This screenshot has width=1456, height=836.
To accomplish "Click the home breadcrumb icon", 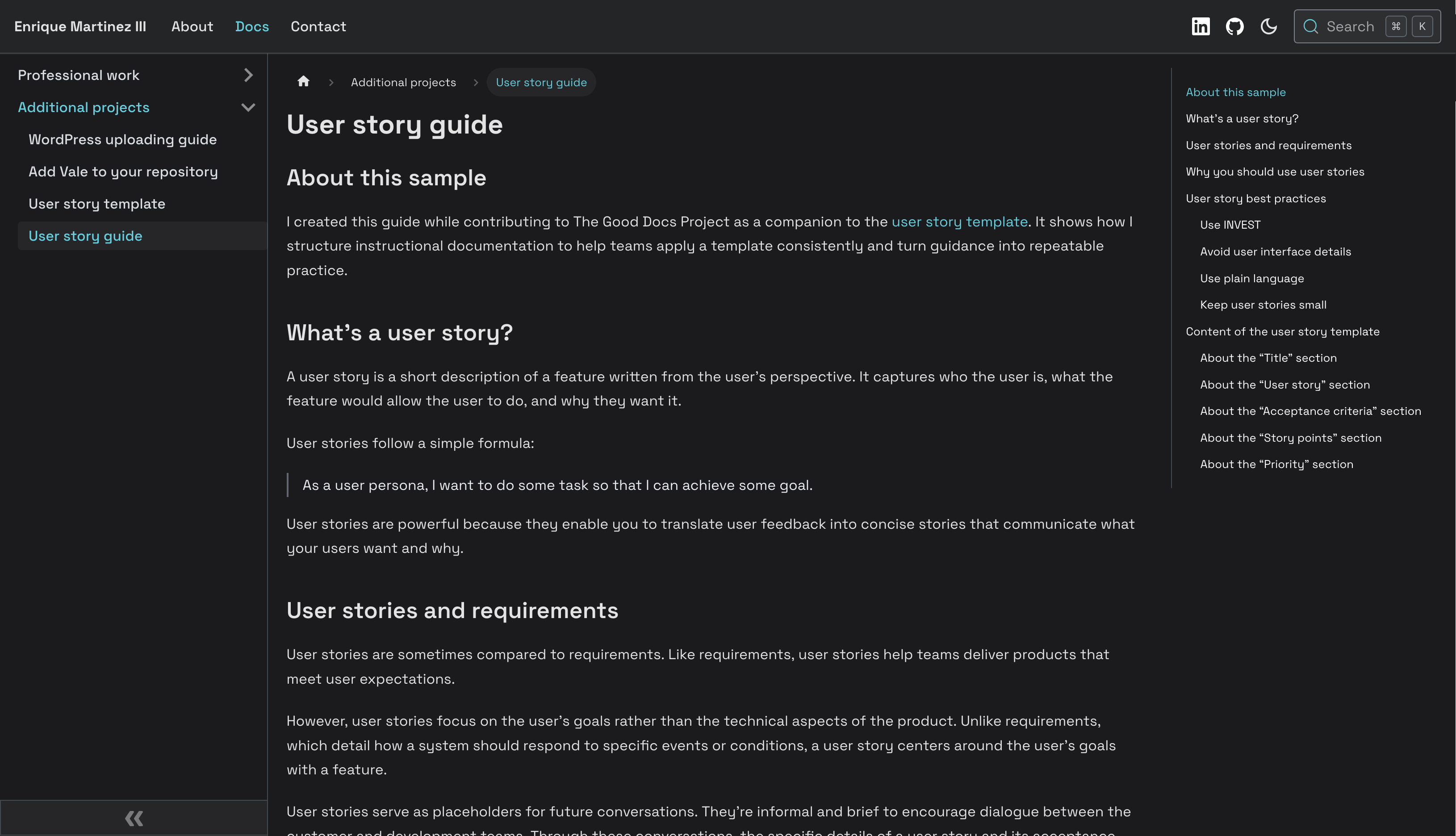I will (x=304, y=82).
